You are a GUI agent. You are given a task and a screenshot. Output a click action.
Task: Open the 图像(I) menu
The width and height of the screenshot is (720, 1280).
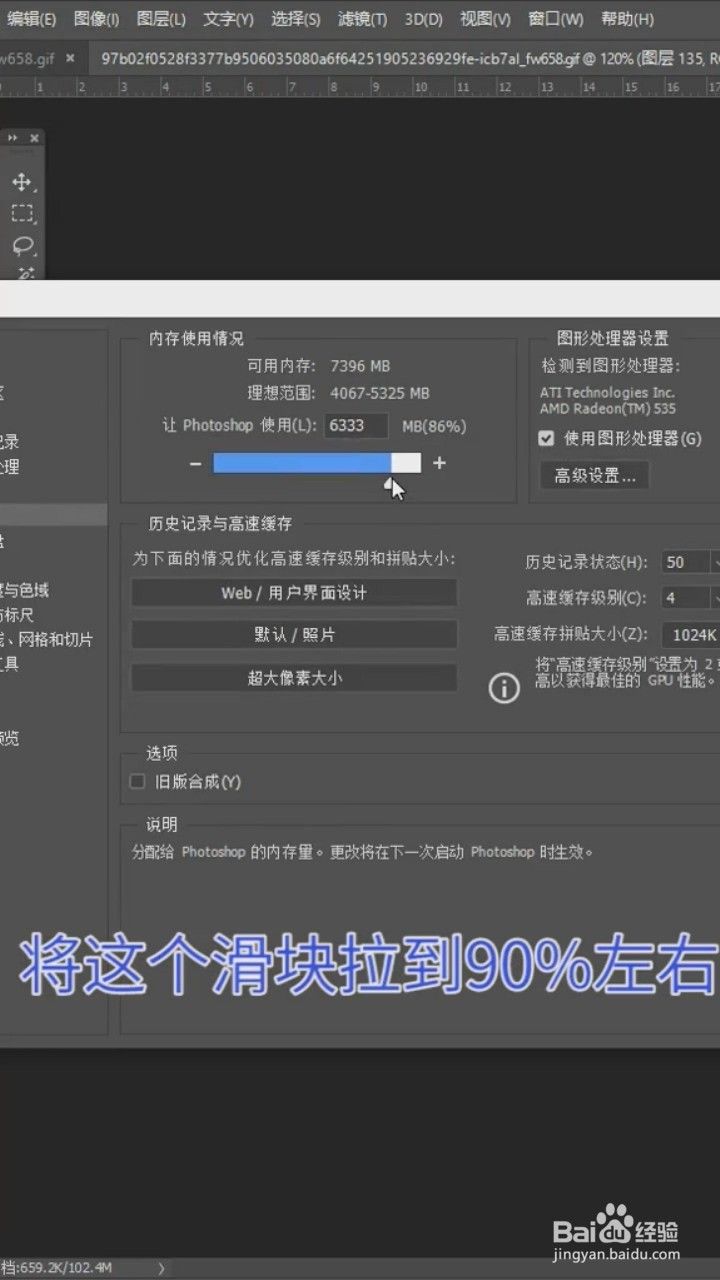[x=96, y=19]
